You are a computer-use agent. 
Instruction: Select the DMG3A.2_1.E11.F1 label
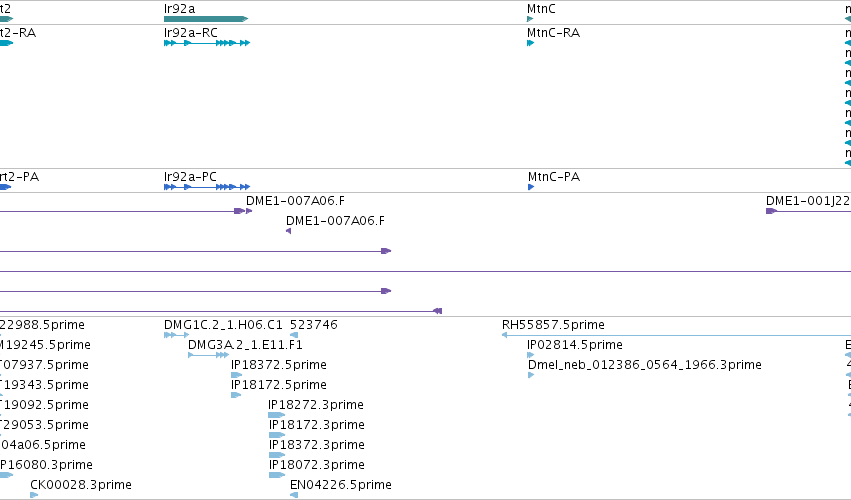coord(245,345)
